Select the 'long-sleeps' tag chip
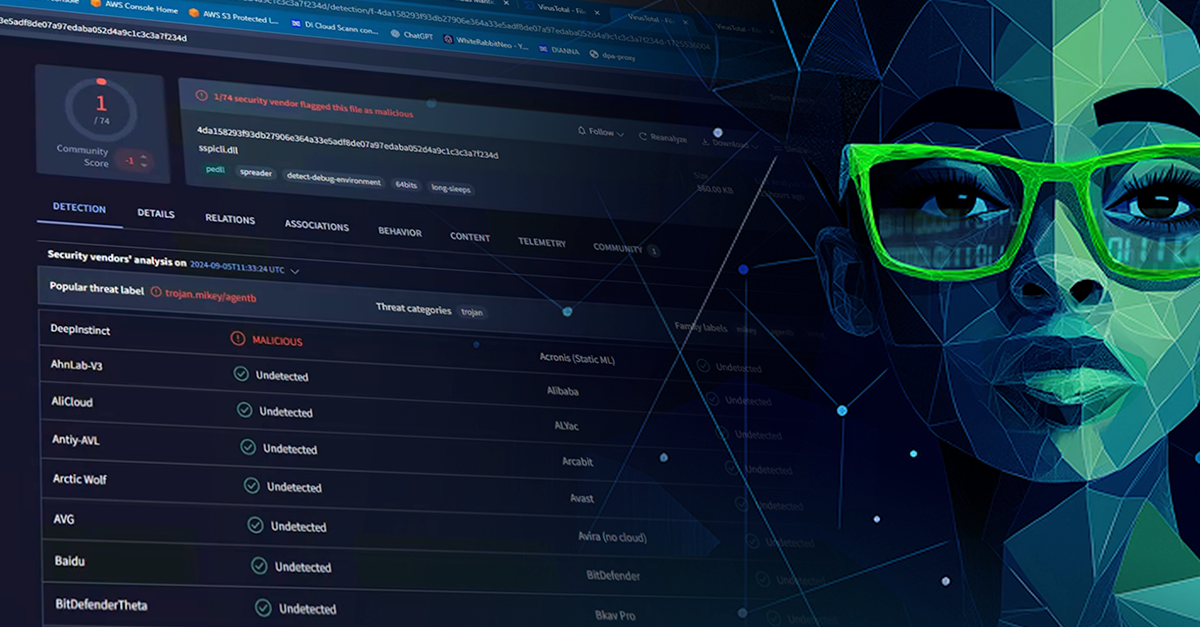The height and width of the screenshot is (627, 1200). click(451, 188)
